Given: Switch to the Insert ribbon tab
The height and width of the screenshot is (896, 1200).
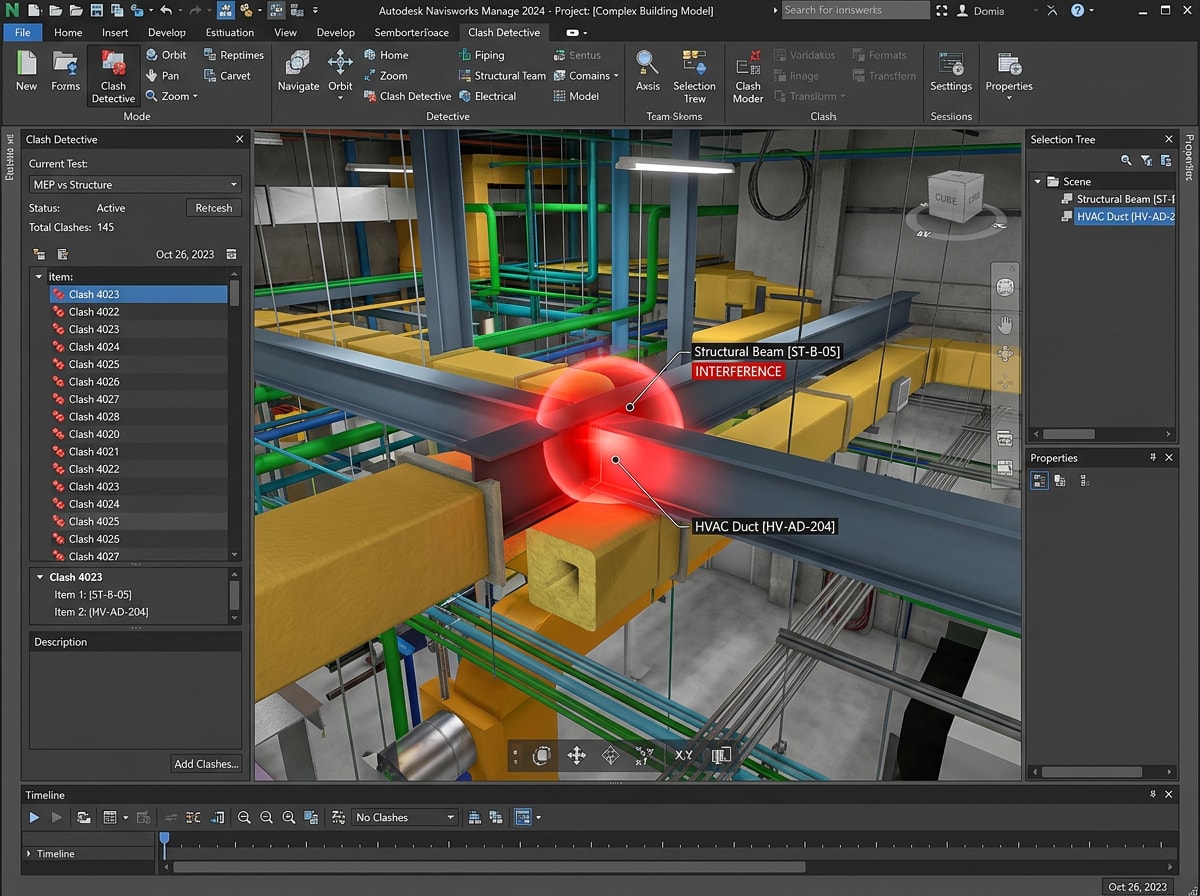Looking at the screenshot, I should [115, 32].
